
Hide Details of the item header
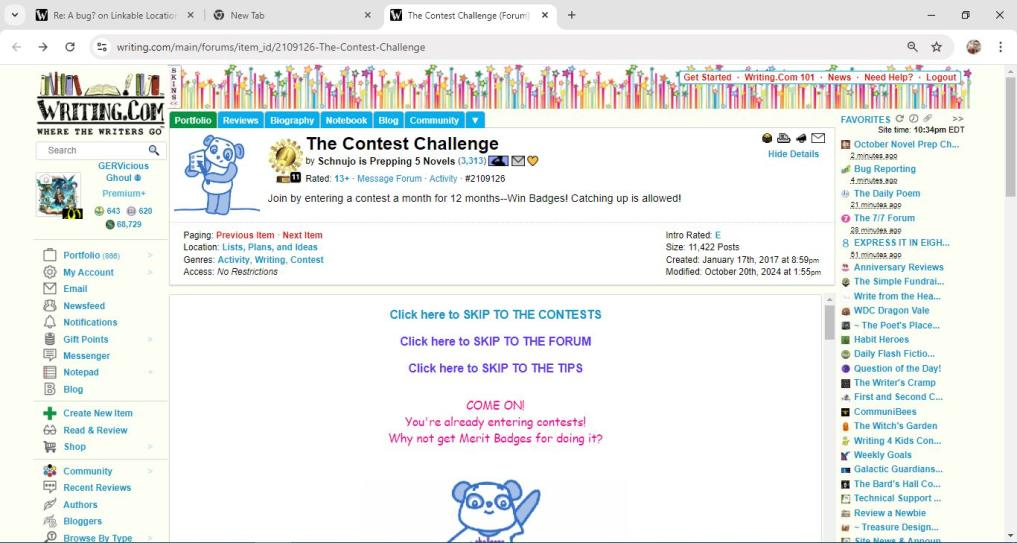[793, 154]
